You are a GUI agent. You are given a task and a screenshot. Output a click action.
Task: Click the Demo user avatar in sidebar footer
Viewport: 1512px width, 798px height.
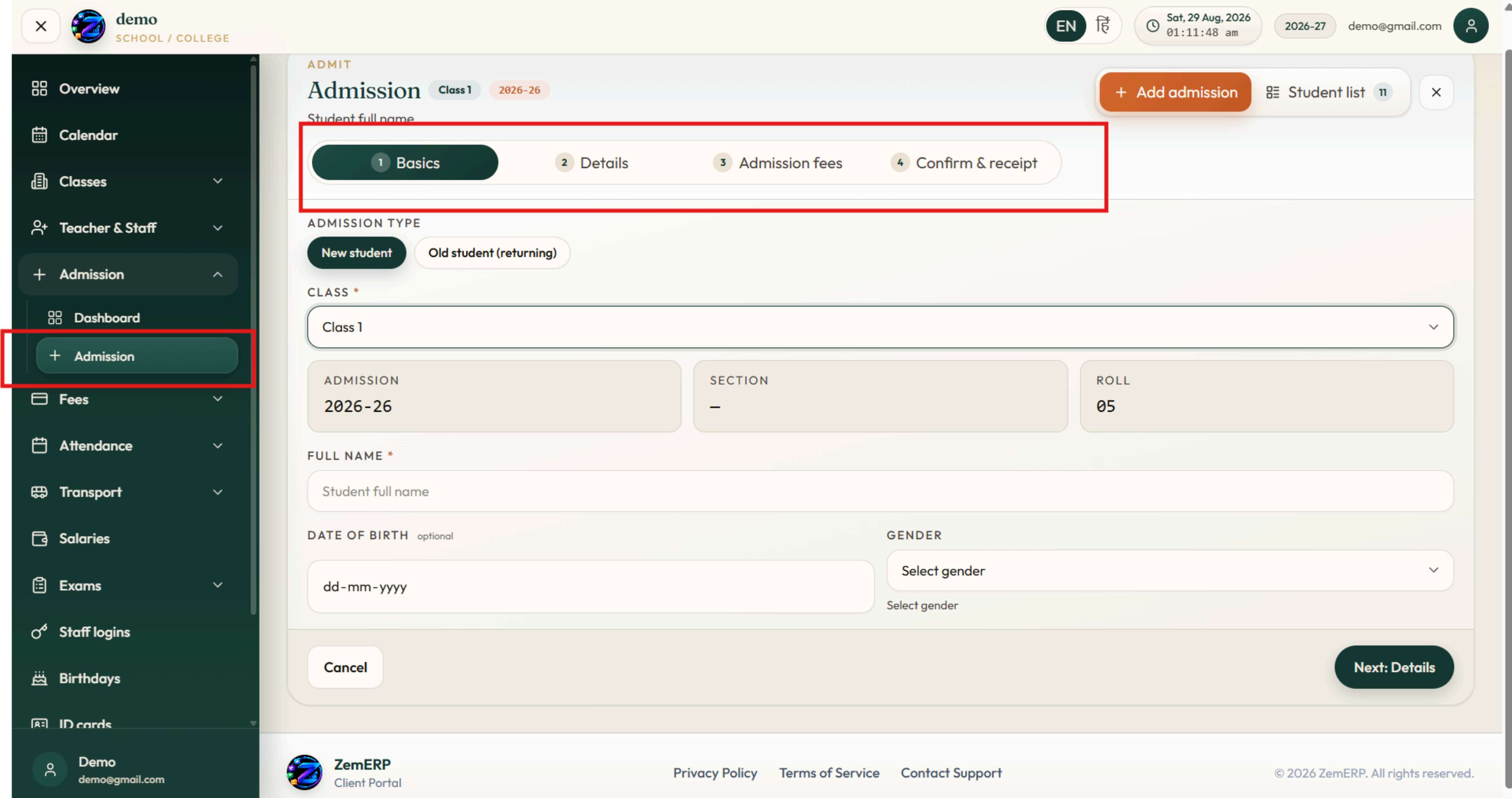coord(50,770)
